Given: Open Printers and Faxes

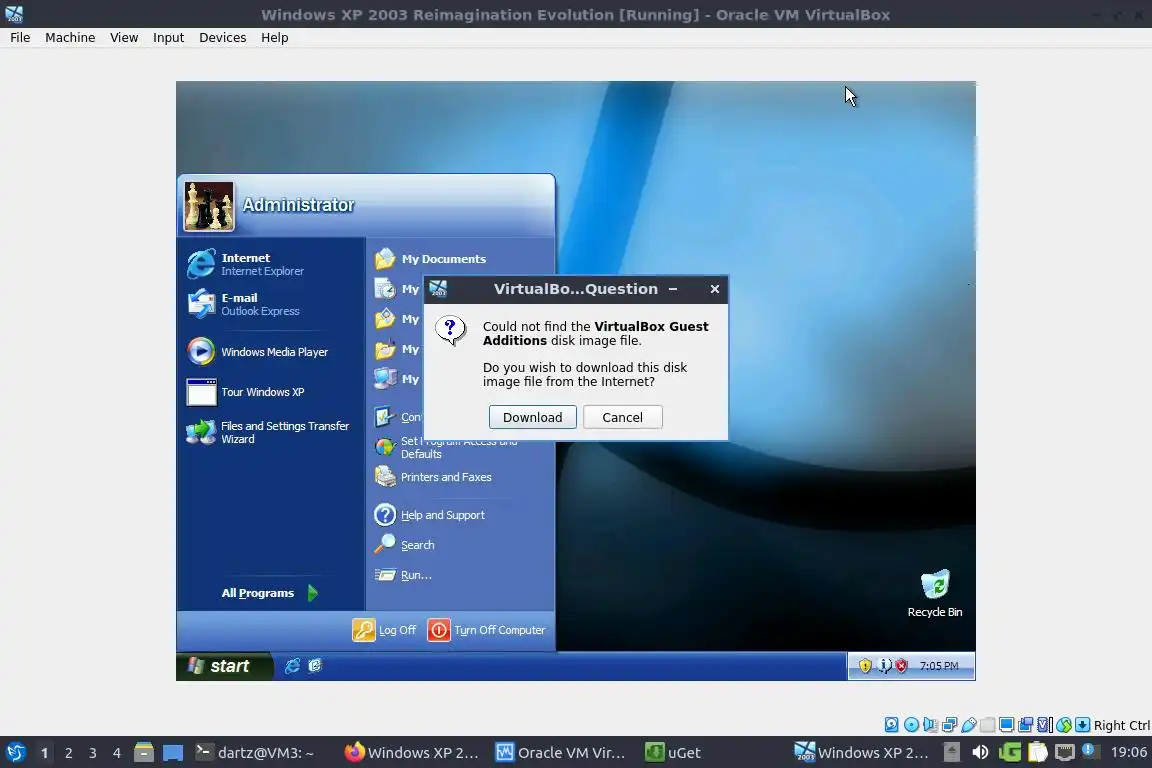Looking at the screenshot, I should (433, 477).
